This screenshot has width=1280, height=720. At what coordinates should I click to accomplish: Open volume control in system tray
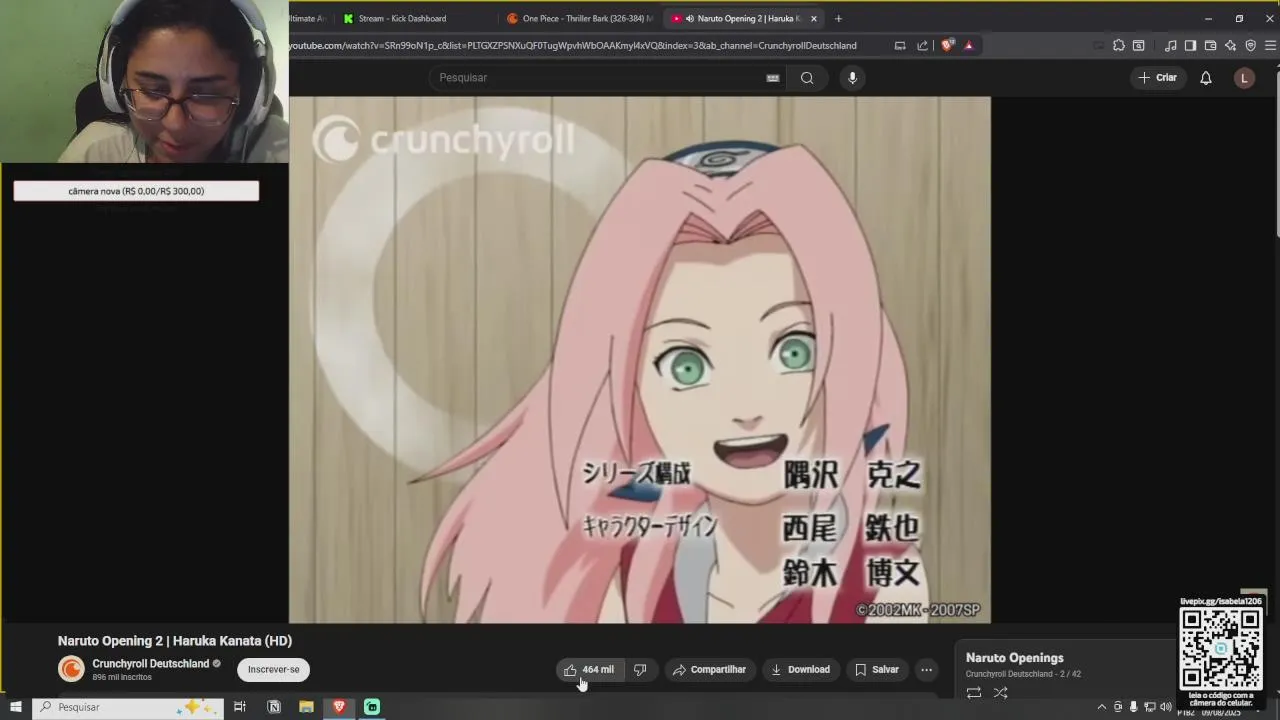(1166, 707)
